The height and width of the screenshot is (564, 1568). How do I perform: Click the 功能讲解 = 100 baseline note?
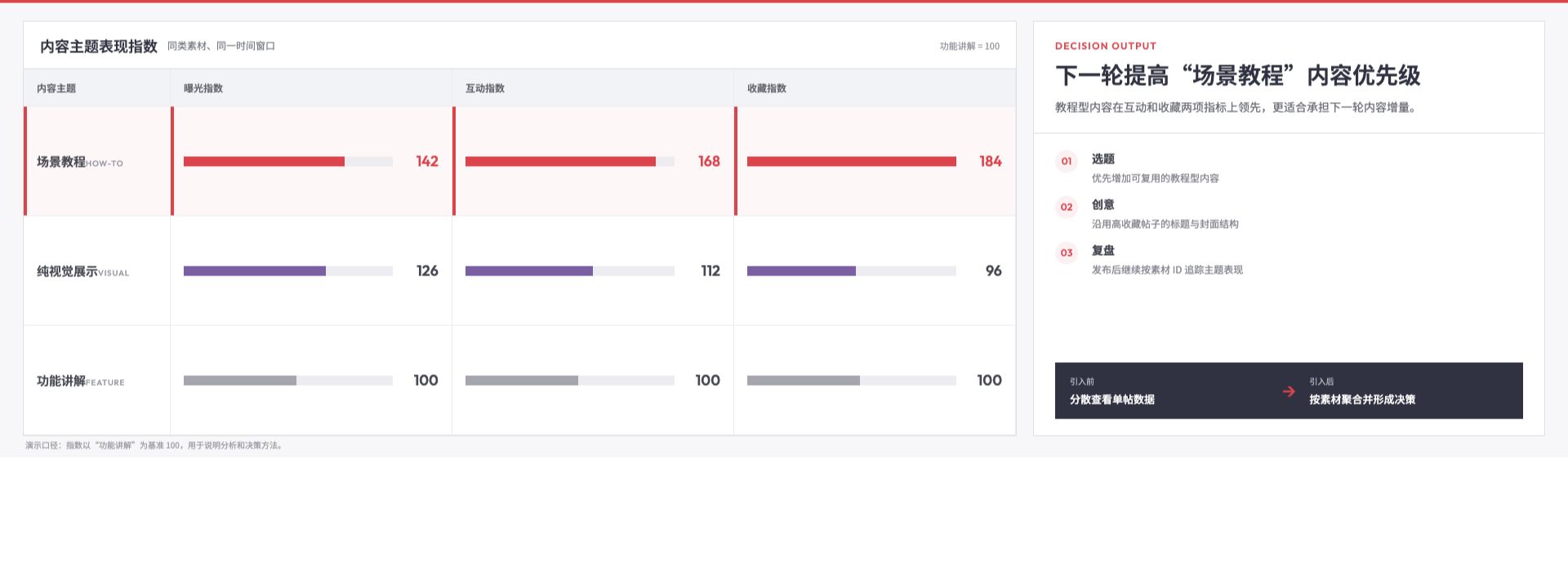pos(969,47)
